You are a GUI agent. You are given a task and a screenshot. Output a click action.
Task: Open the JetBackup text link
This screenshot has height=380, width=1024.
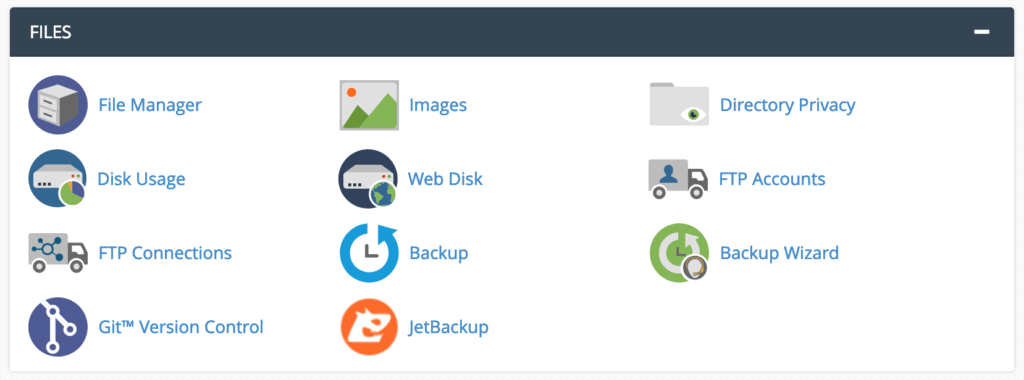[449, 326]
